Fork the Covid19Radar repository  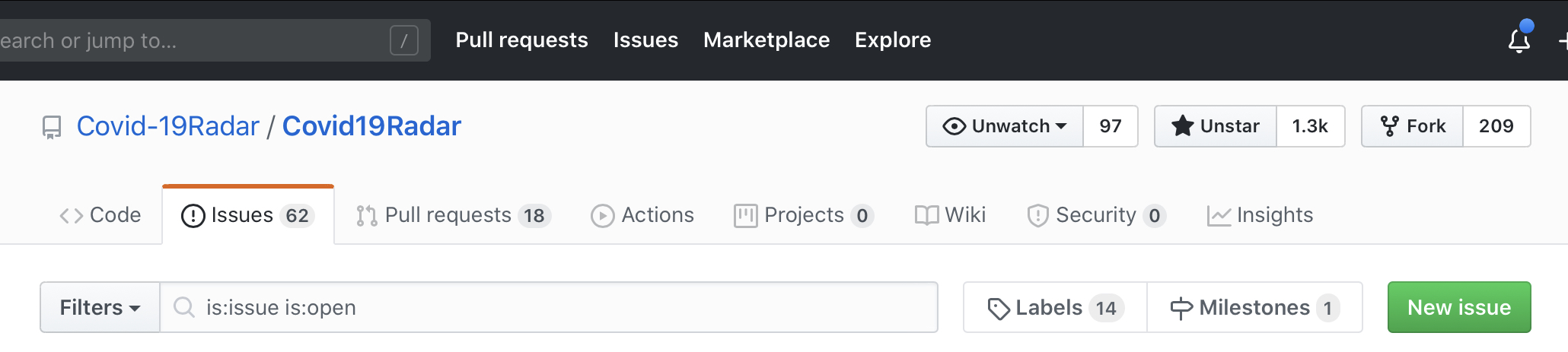click(1413, 126)
